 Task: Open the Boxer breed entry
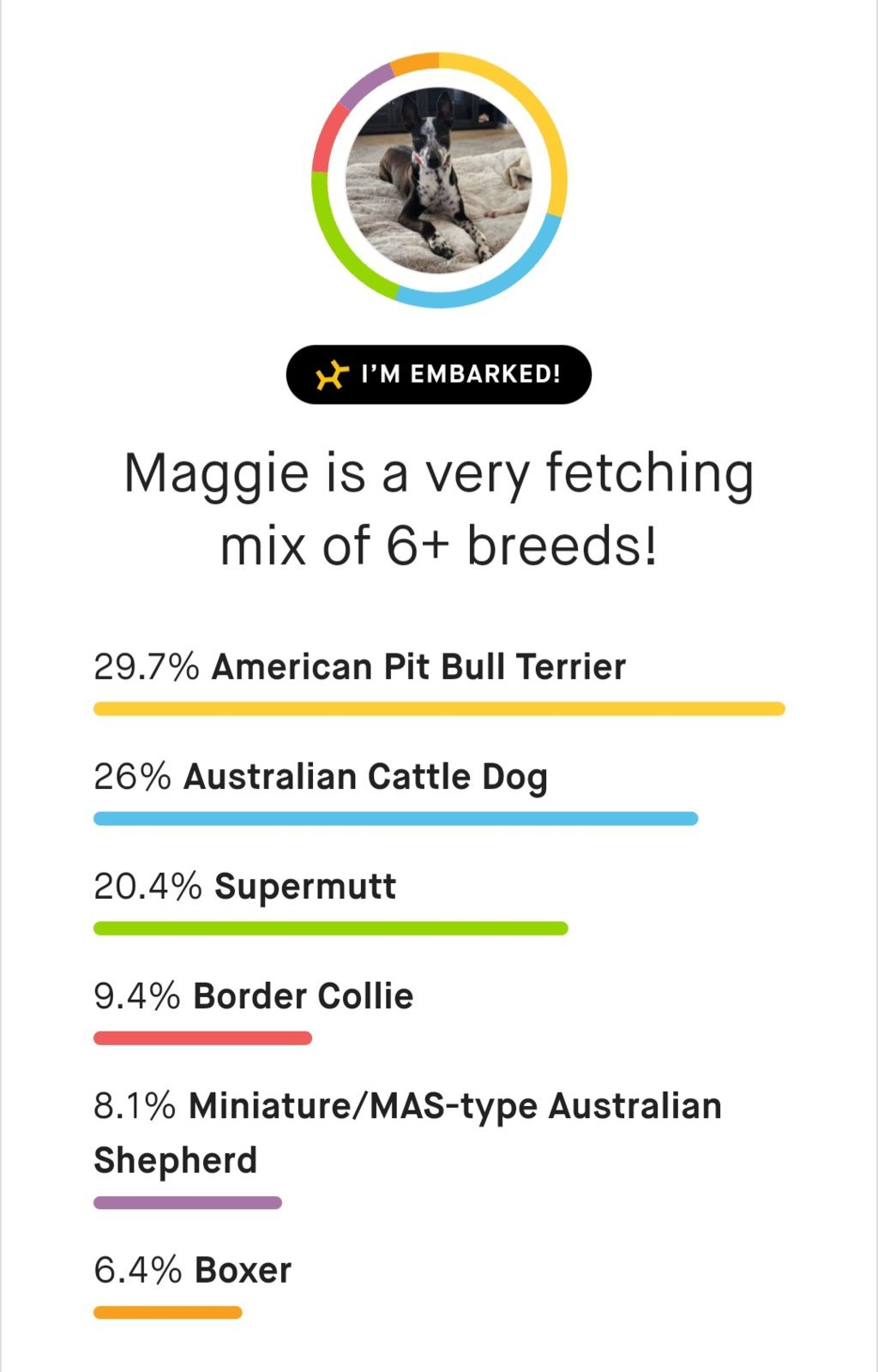coord(193,1270)
